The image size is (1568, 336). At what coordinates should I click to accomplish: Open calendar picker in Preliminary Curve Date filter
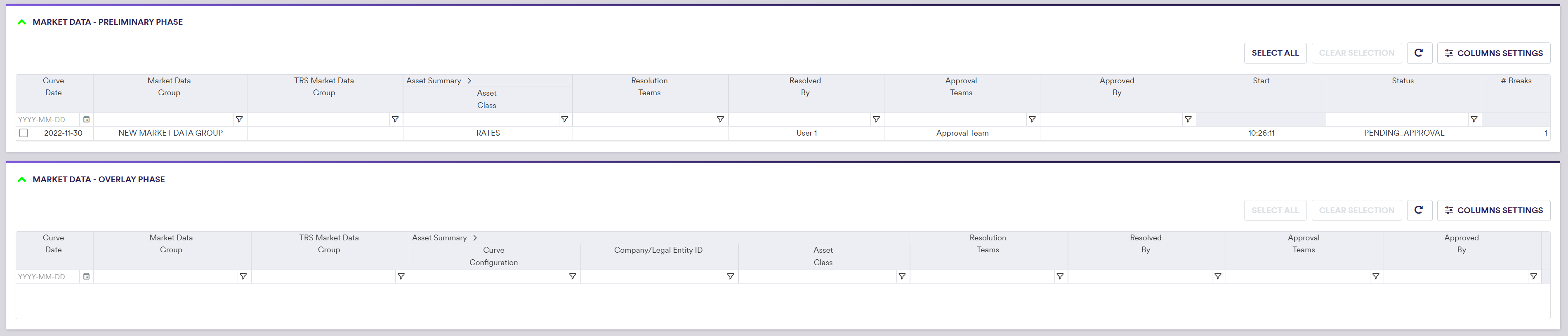point(87,119)
